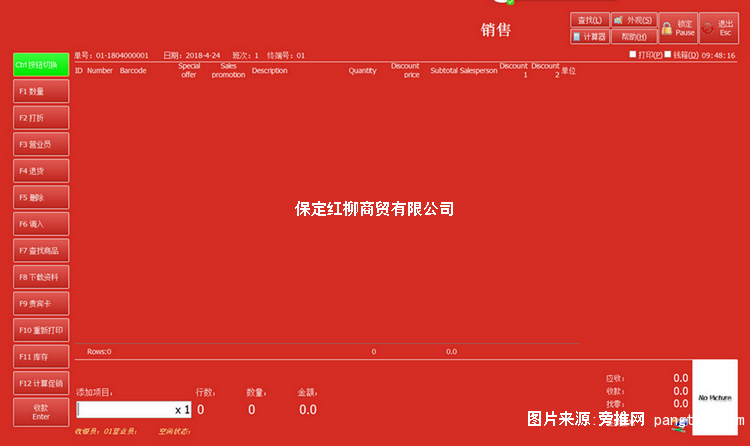Click the 销售 screen title
750x446 pixels.
click(496, 30)
